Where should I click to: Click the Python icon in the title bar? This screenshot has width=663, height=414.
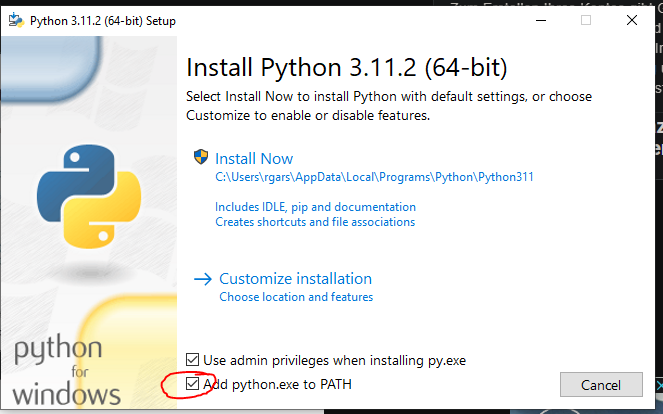(x=17, y=18)
